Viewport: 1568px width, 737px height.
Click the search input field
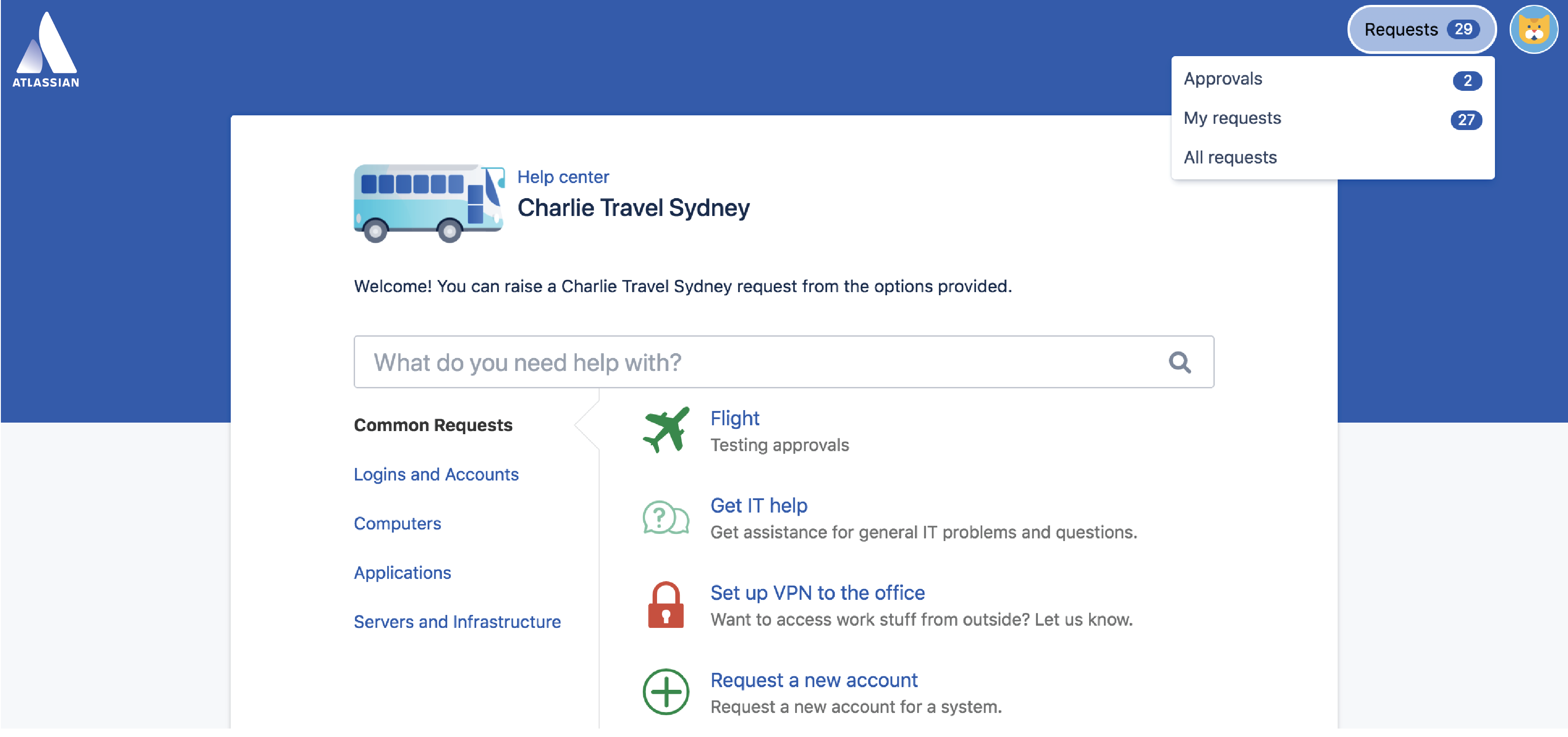pos(783,362)
